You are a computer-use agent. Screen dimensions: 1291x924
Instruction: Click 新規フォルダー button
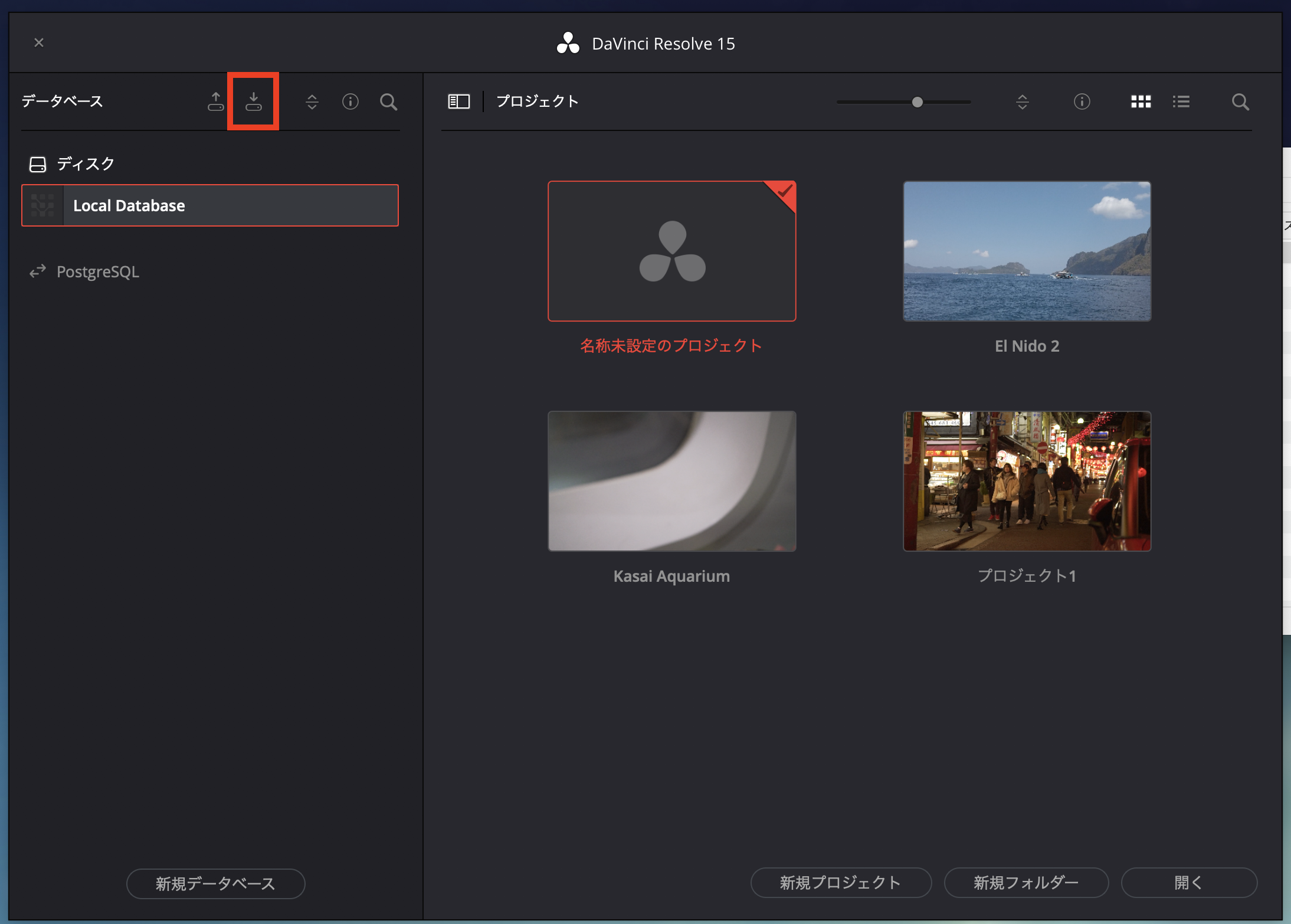point(1025,882)
